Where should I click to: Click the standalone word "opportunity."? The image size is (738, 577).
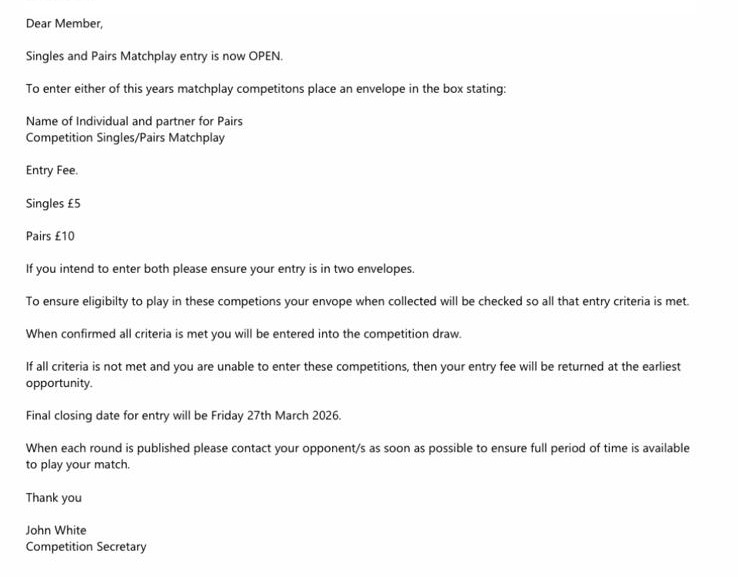pos(59,383)
